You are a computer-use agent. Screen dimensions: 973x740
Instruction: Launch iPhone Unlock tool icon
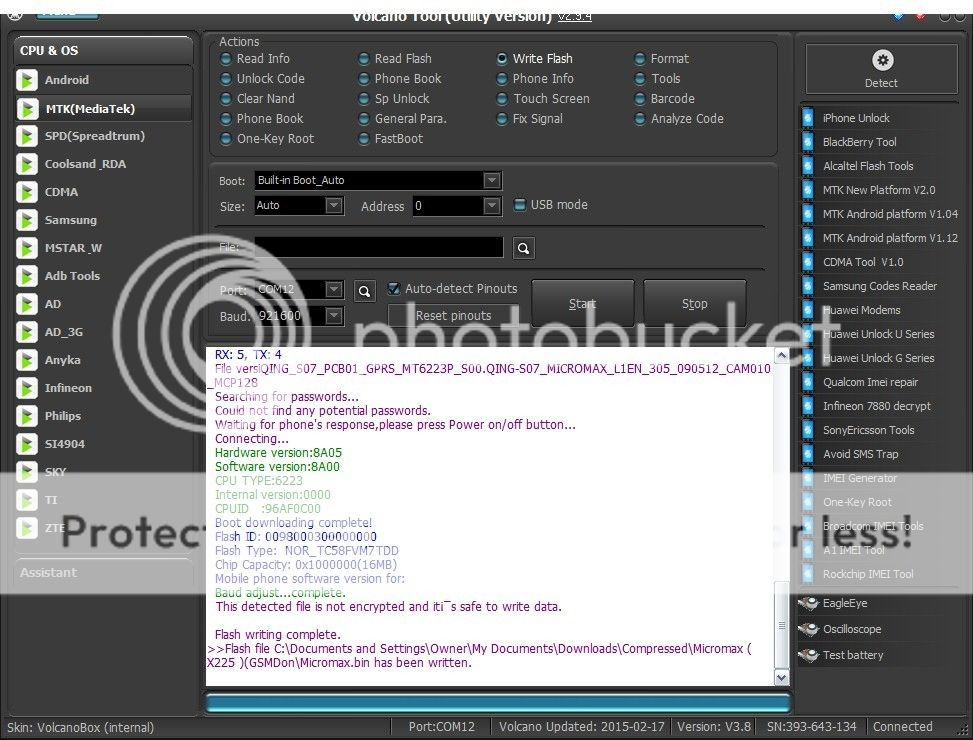point(807,118)
